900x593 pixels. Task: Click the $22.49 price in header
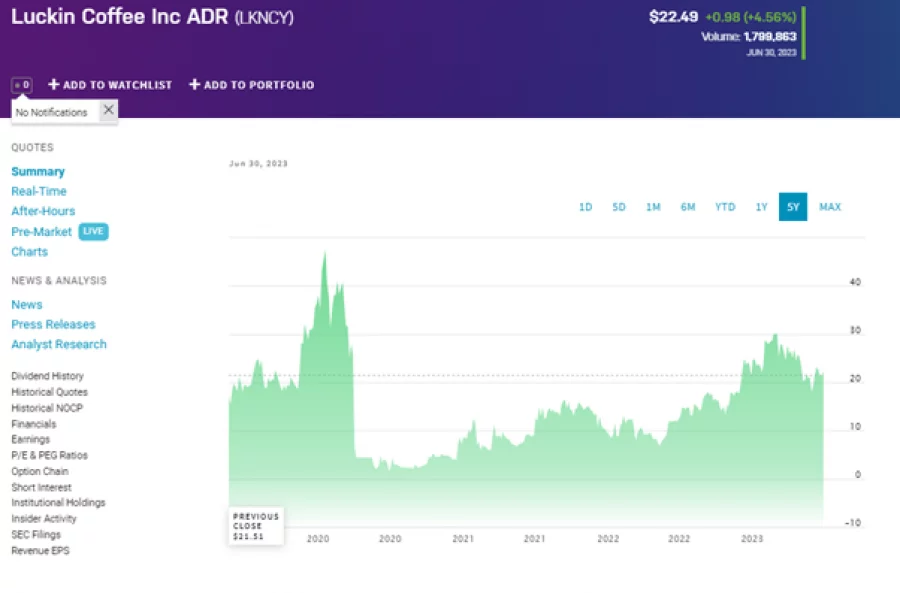[673, 17]
